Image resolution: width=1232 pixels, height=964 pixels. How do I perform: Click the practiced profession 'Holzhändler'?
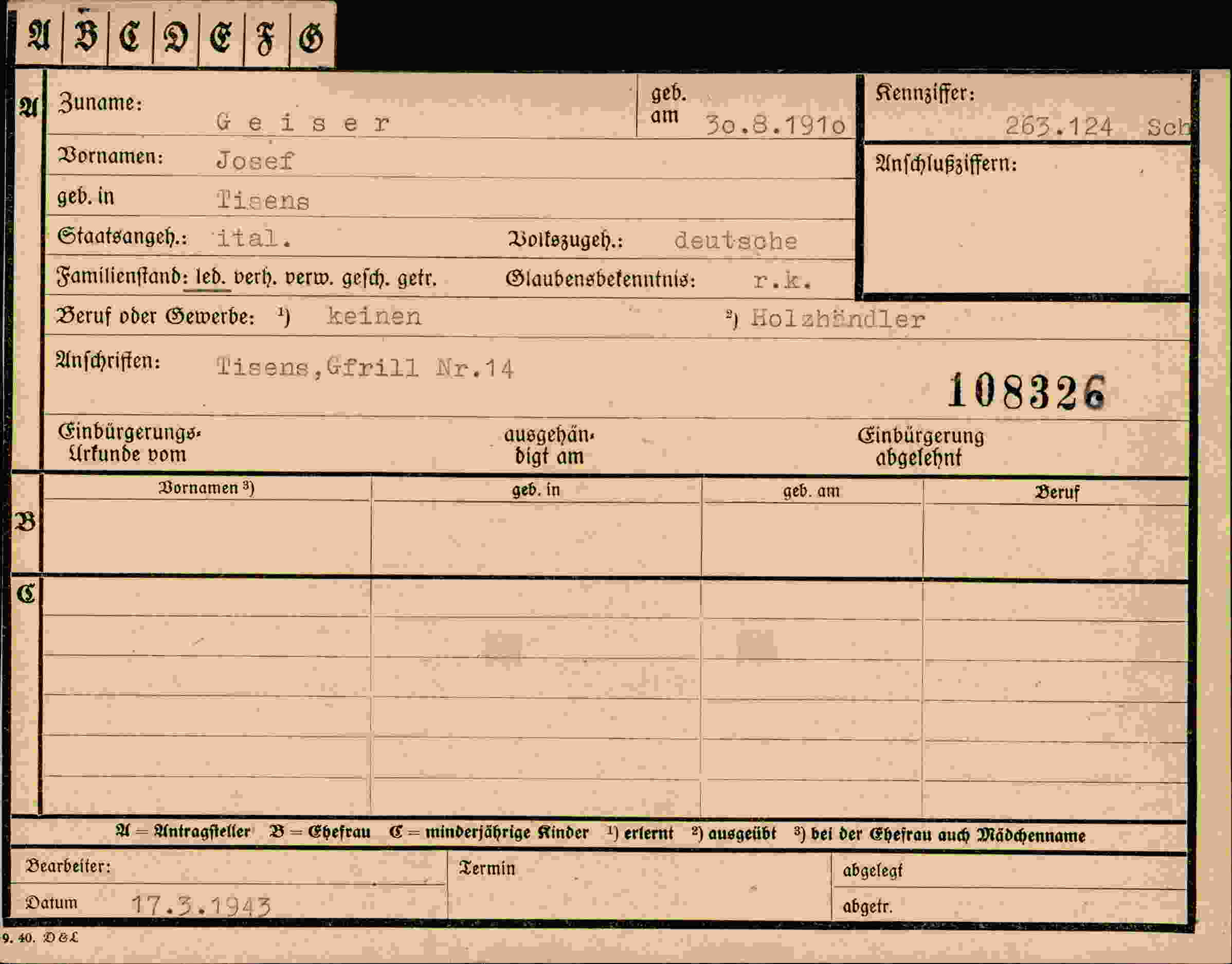pos(838,319)
